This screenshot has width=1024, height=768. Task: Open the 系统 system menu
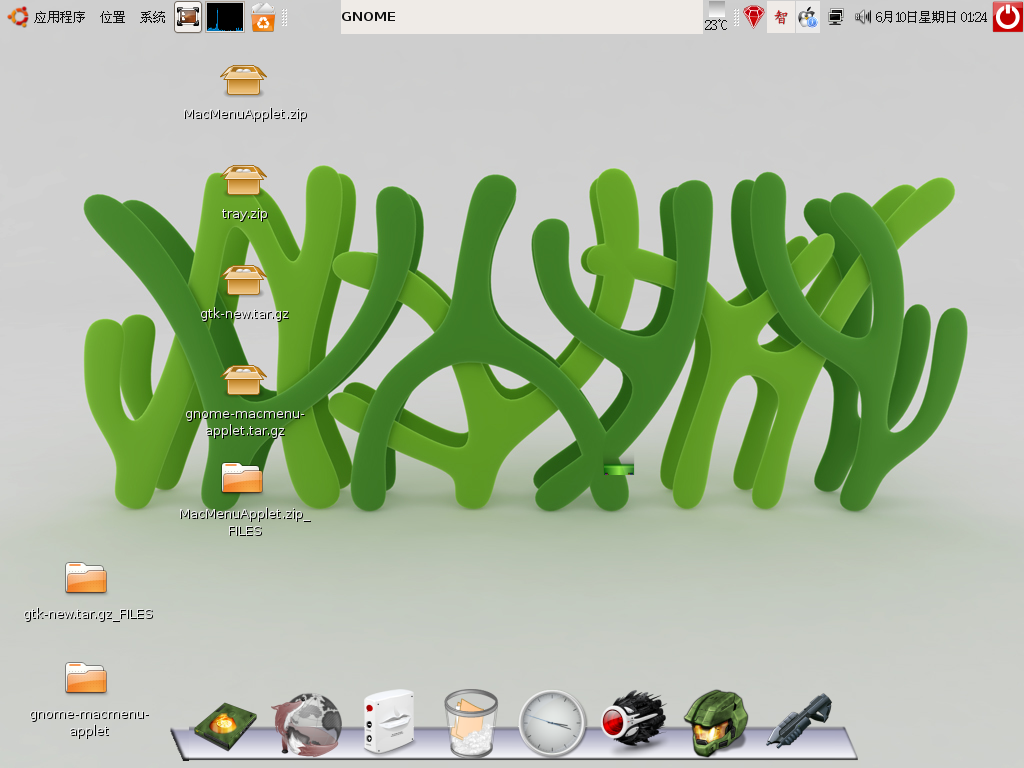(x=152, y=17)
